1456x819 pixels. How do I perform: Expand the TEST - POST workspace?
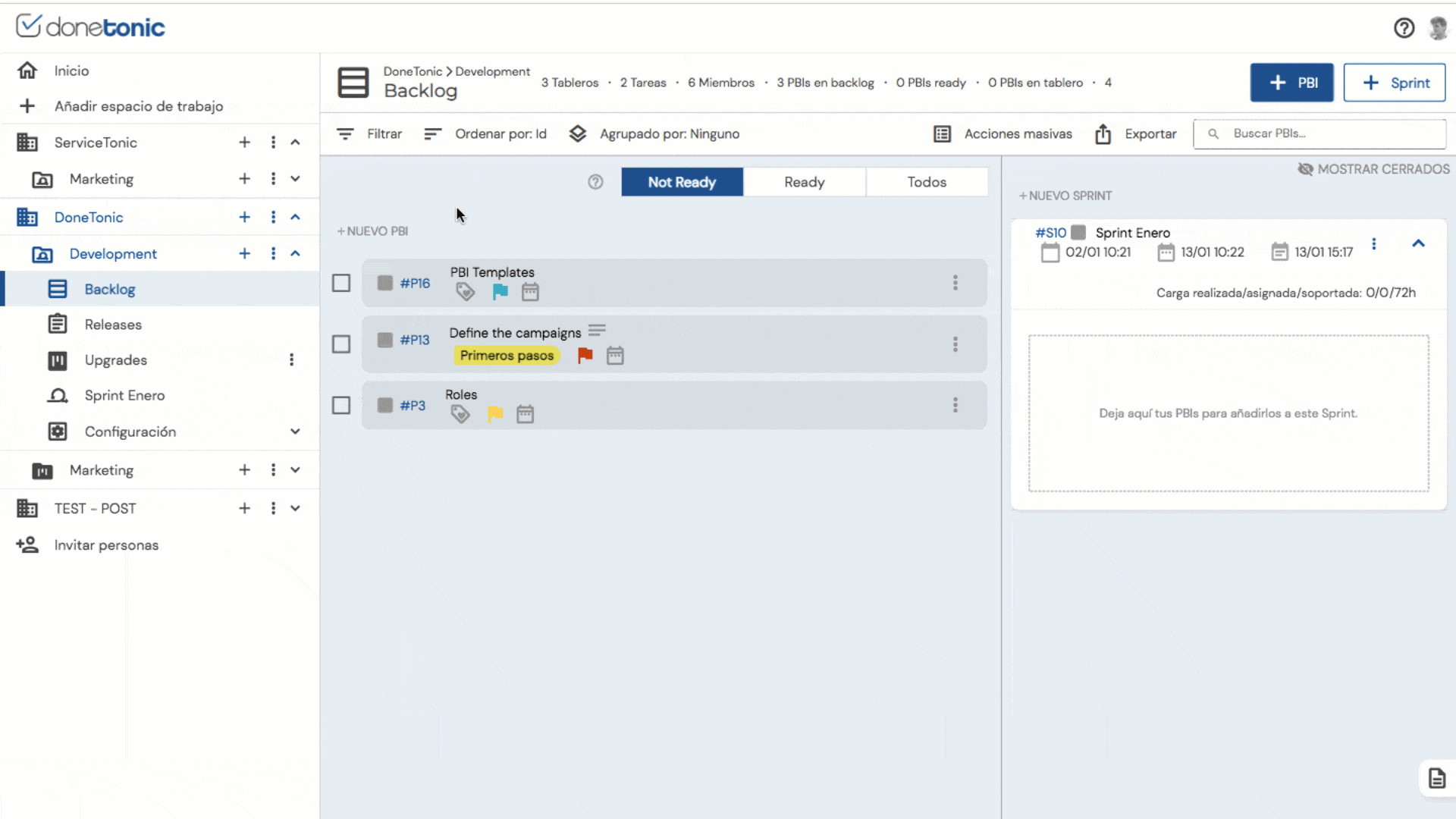coord(295,509)
